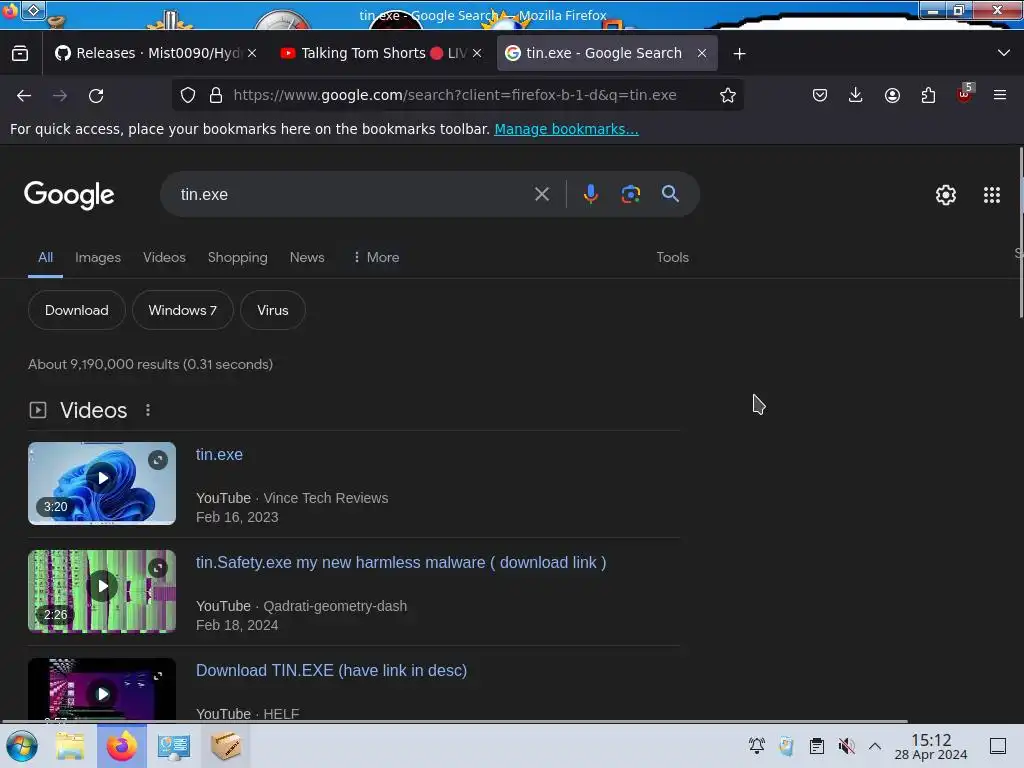
Task: Switch to News results
Action: [307, 257]
